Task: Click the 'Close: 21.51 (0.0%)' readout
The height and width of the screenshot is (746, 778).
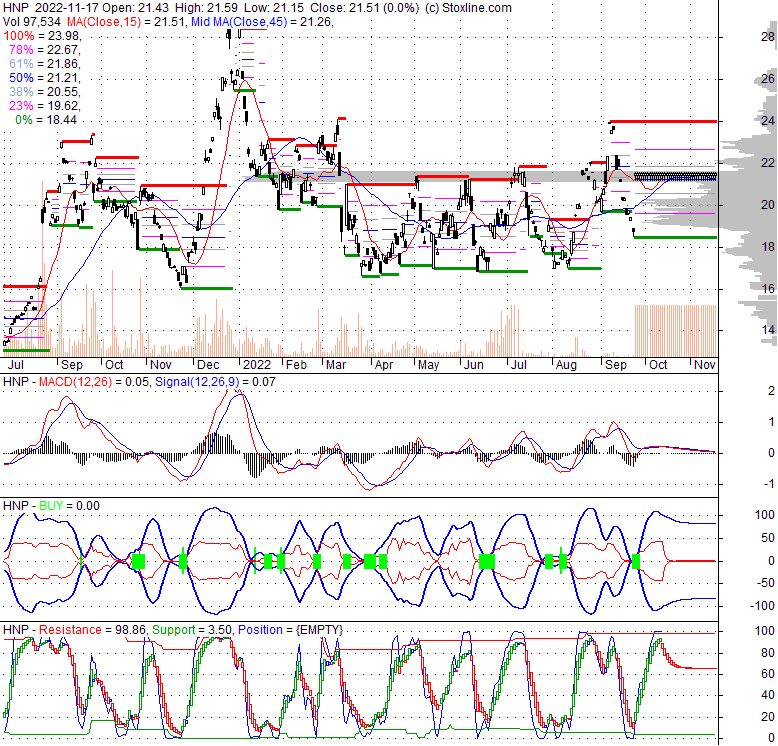Action: pyautogui.click(x=364, y=8)
